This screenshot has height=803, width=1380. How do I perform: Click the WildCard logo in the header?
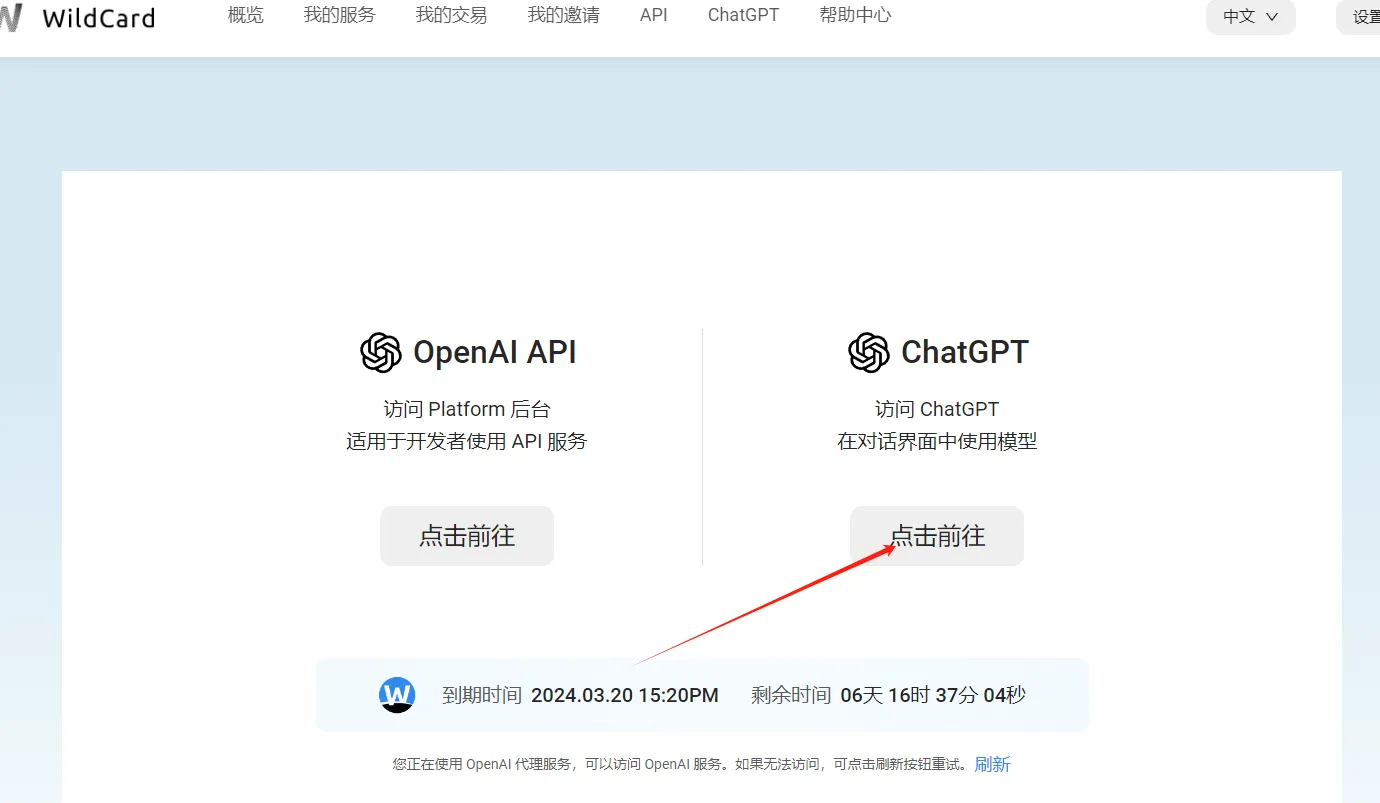97,16
